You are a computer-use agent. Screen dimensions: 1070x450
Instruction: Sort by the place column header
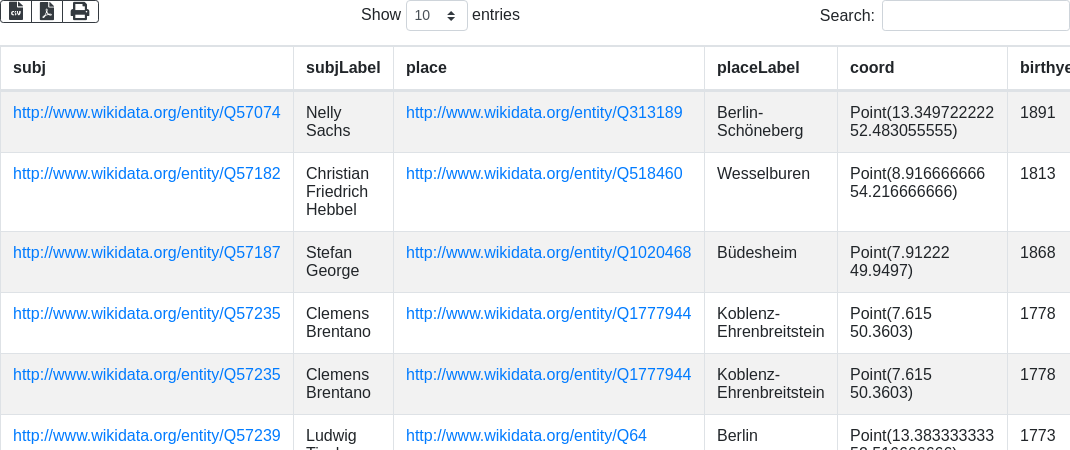426,68
